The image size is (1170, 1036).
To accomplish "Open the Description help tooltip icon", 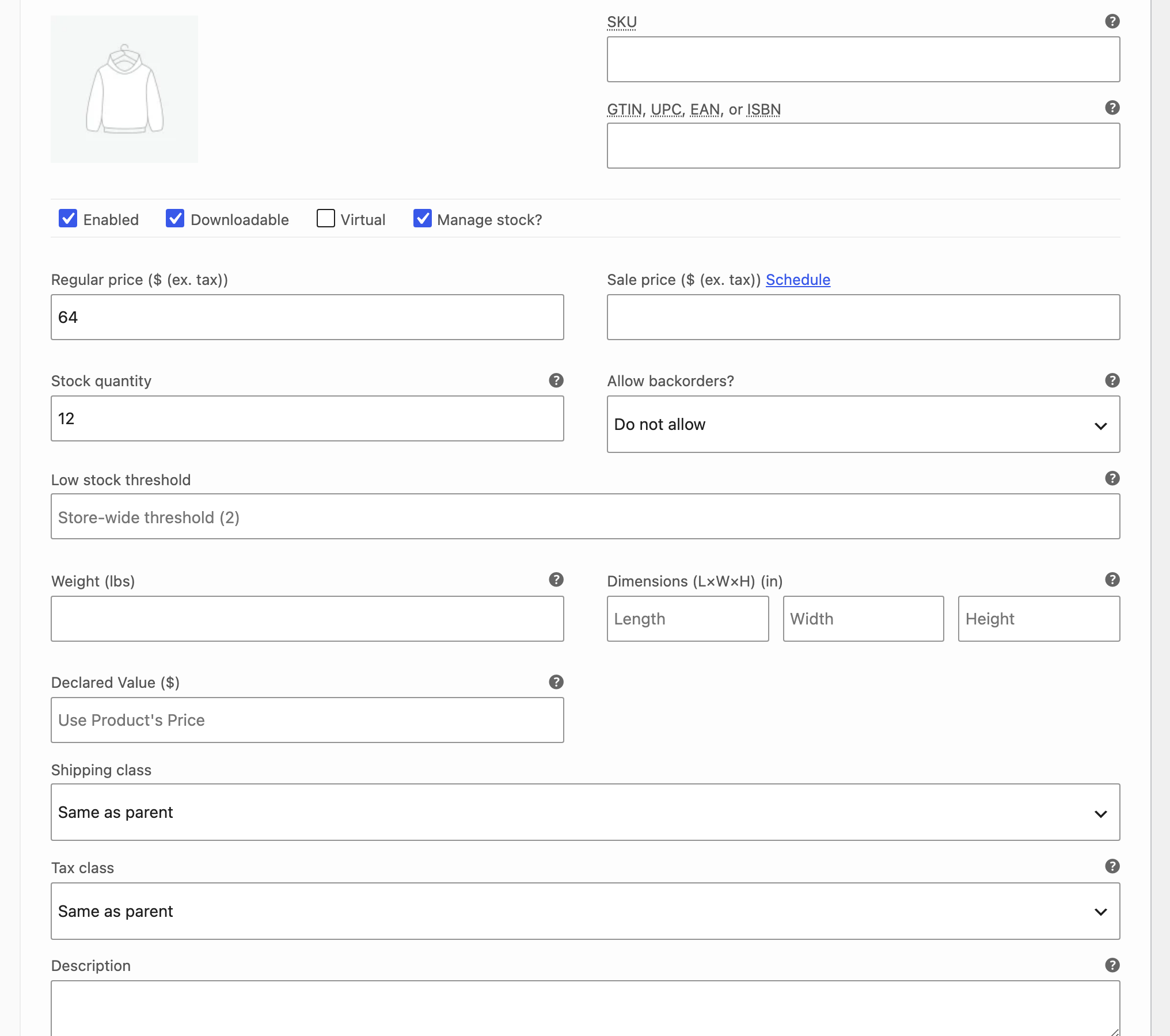I will pos(1112,965).
